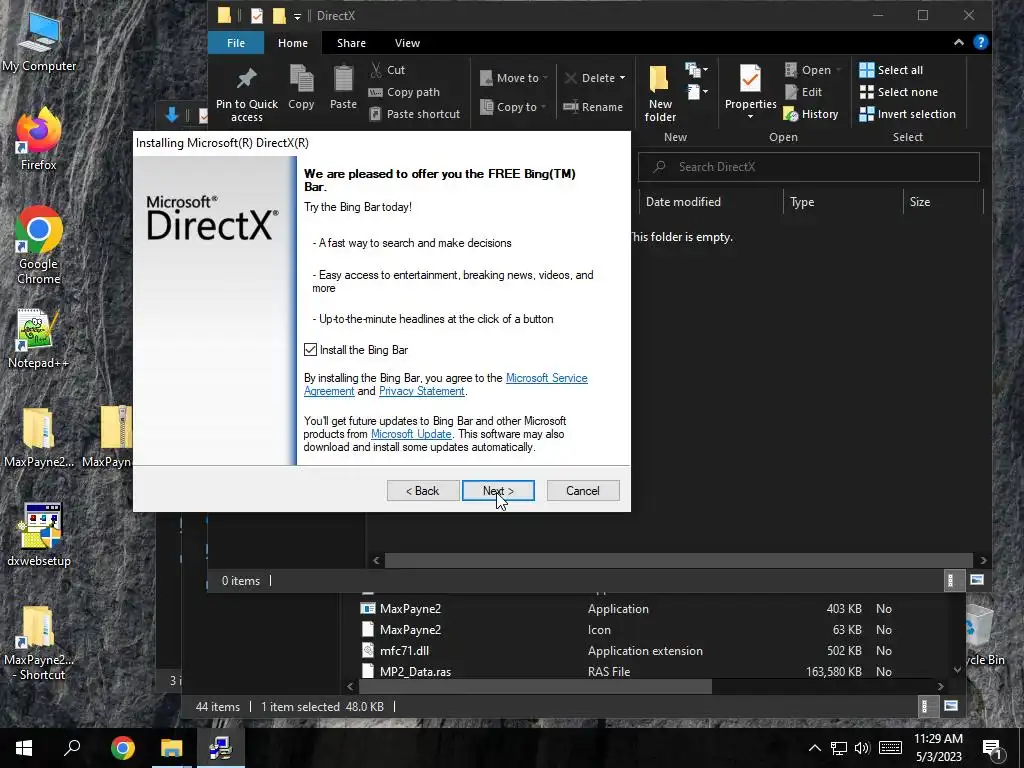Click the History button in ribbon
The width and height of the screenshot is (1024, 768).
click(811, 114)
